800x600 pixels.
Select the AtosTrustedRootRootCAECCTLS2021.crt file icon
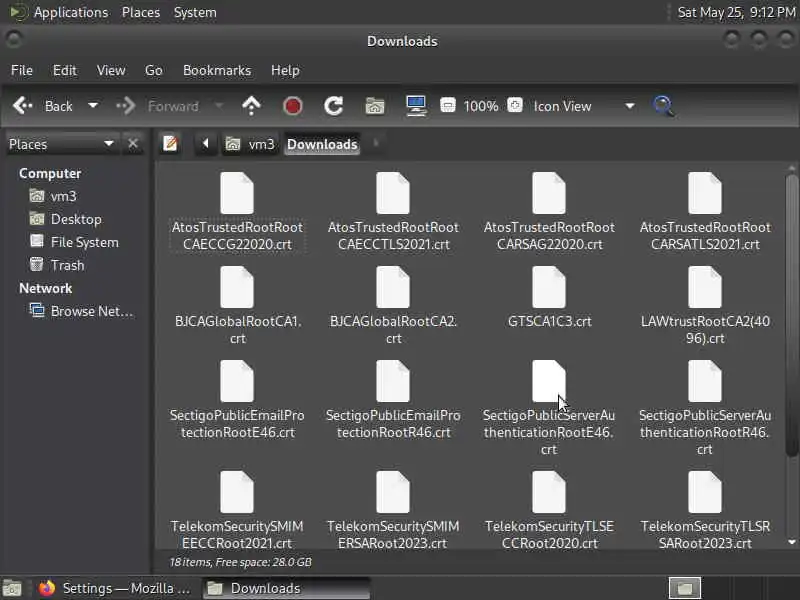pos(393,193)
